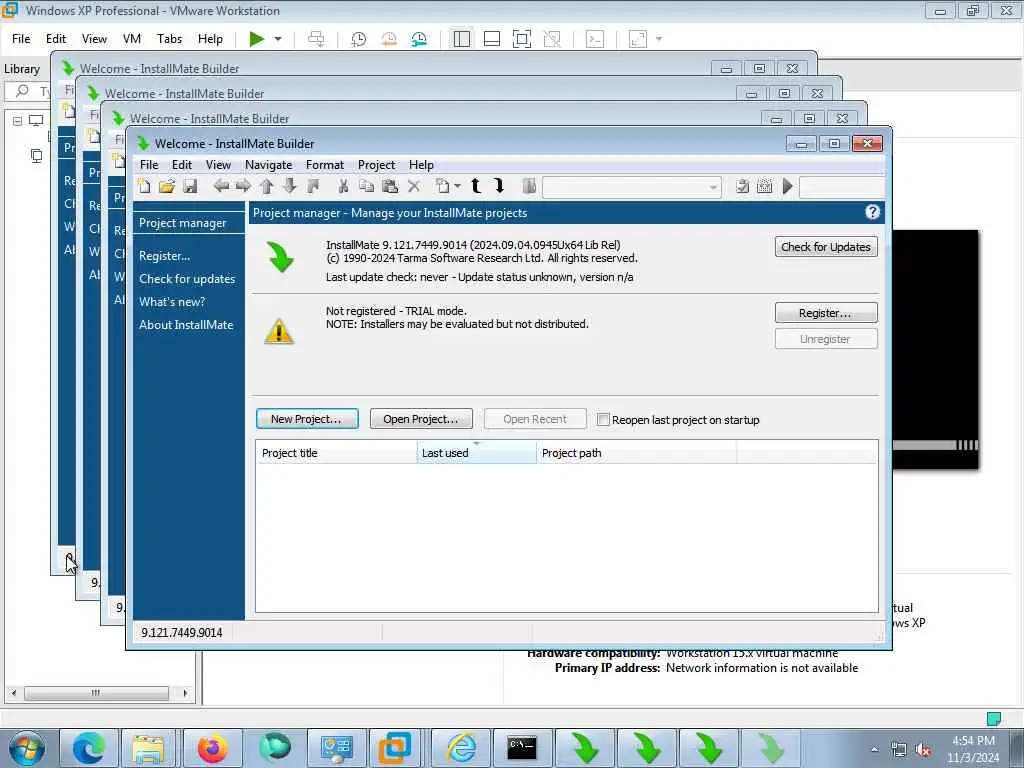Enable Reopen last project on startup checkbox

603,419
